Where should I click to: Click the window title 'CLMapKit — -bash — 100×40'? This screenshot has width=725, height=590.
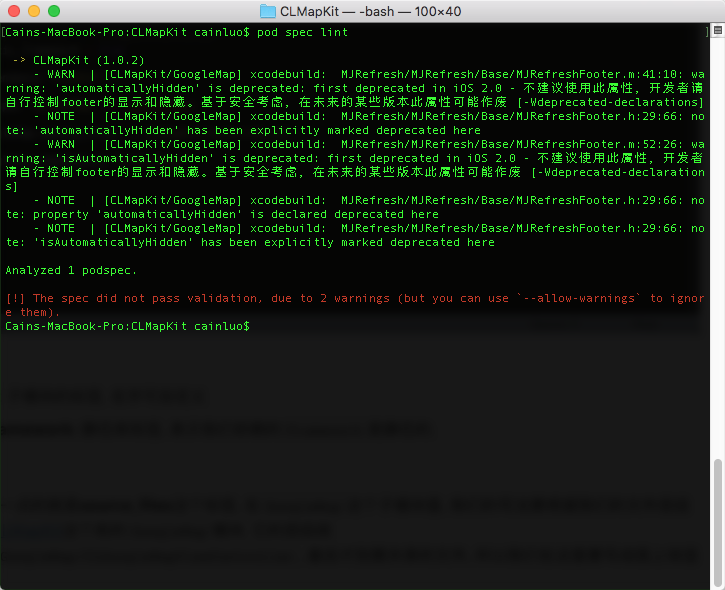coord(370,11)
